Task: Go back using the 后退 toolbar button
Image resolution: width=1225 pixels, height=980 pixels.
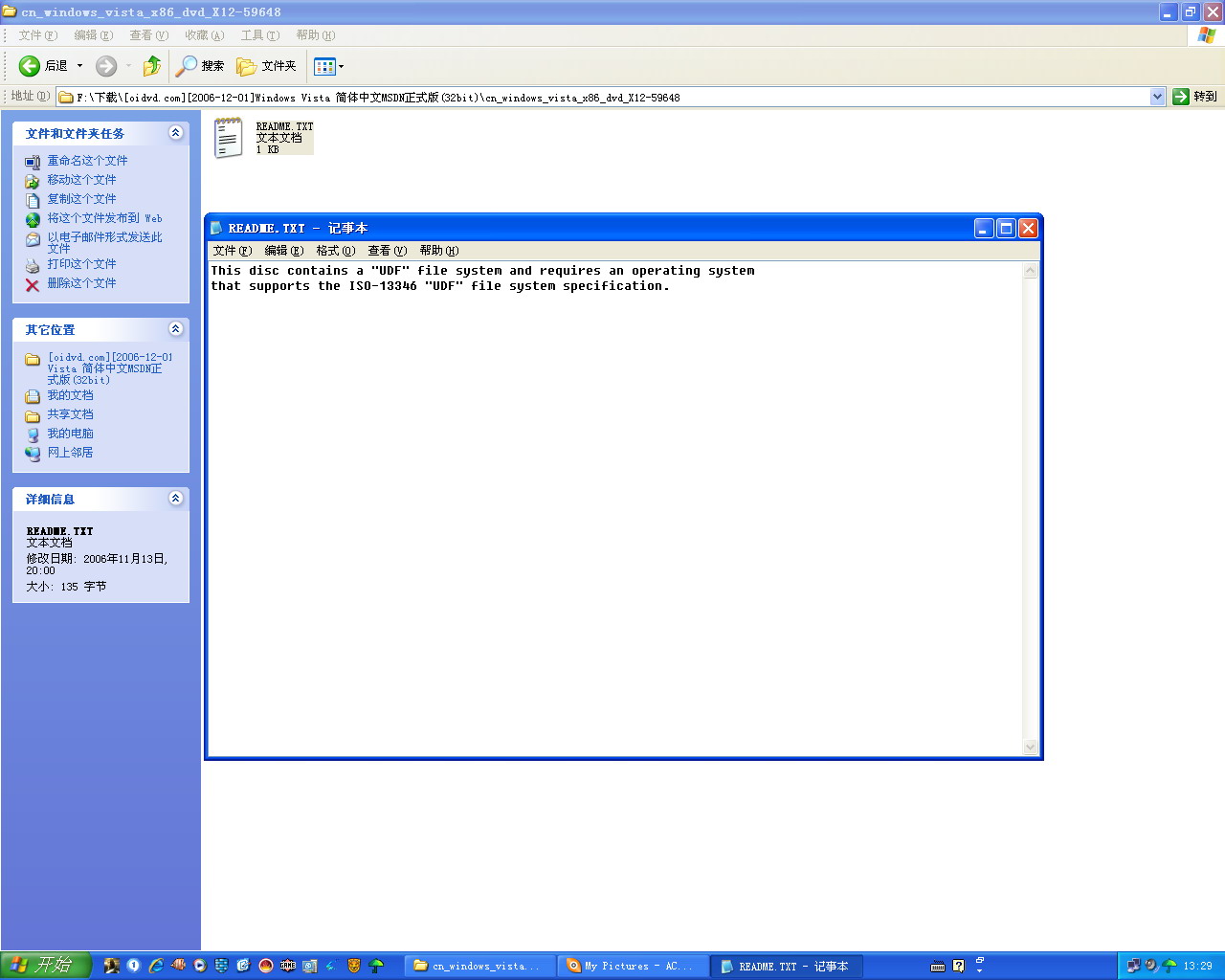Action: coord(44,66)
